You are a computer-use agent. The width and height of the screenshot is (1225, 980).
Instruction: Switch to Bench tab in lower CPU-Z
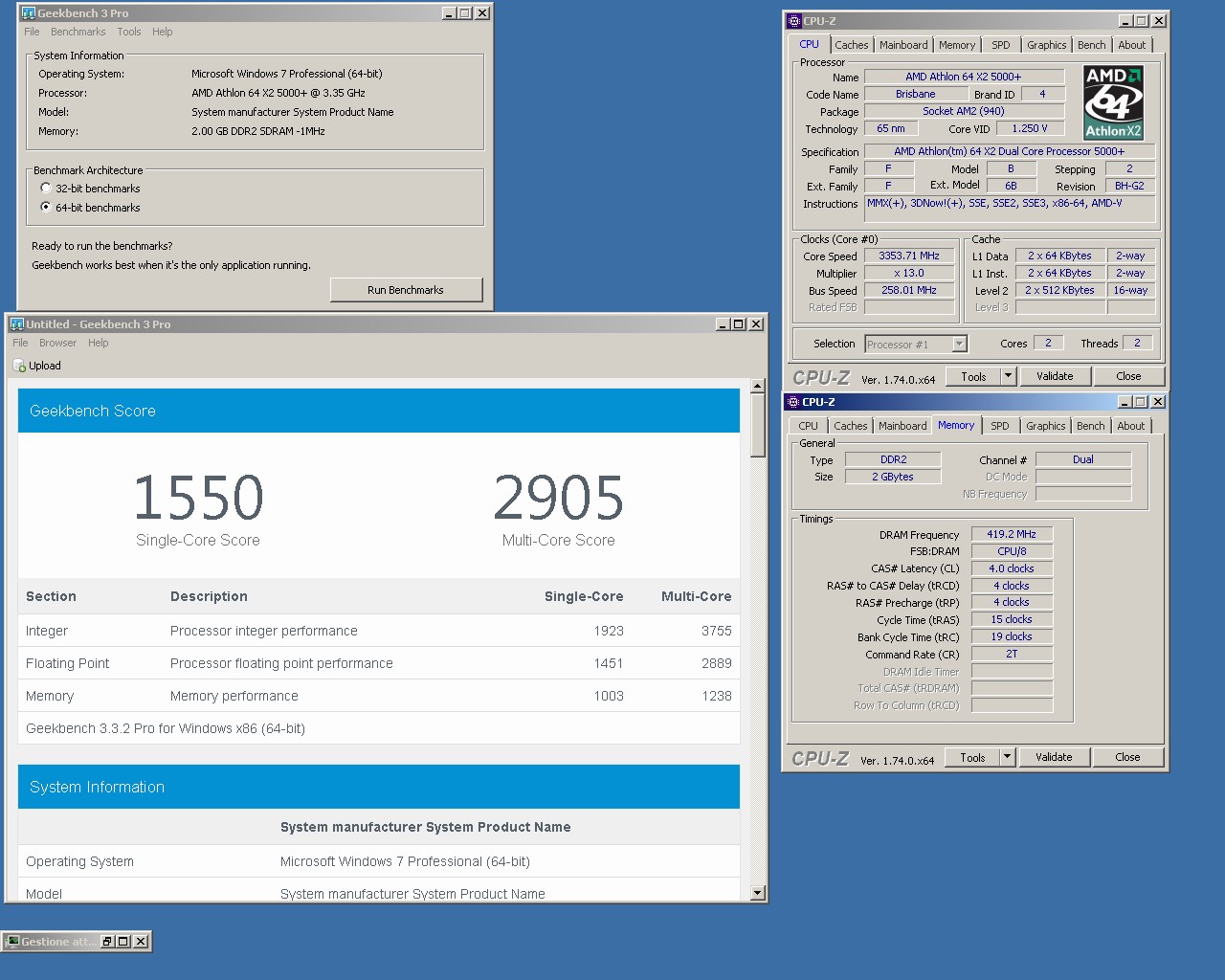click(x=1091, y=426)
